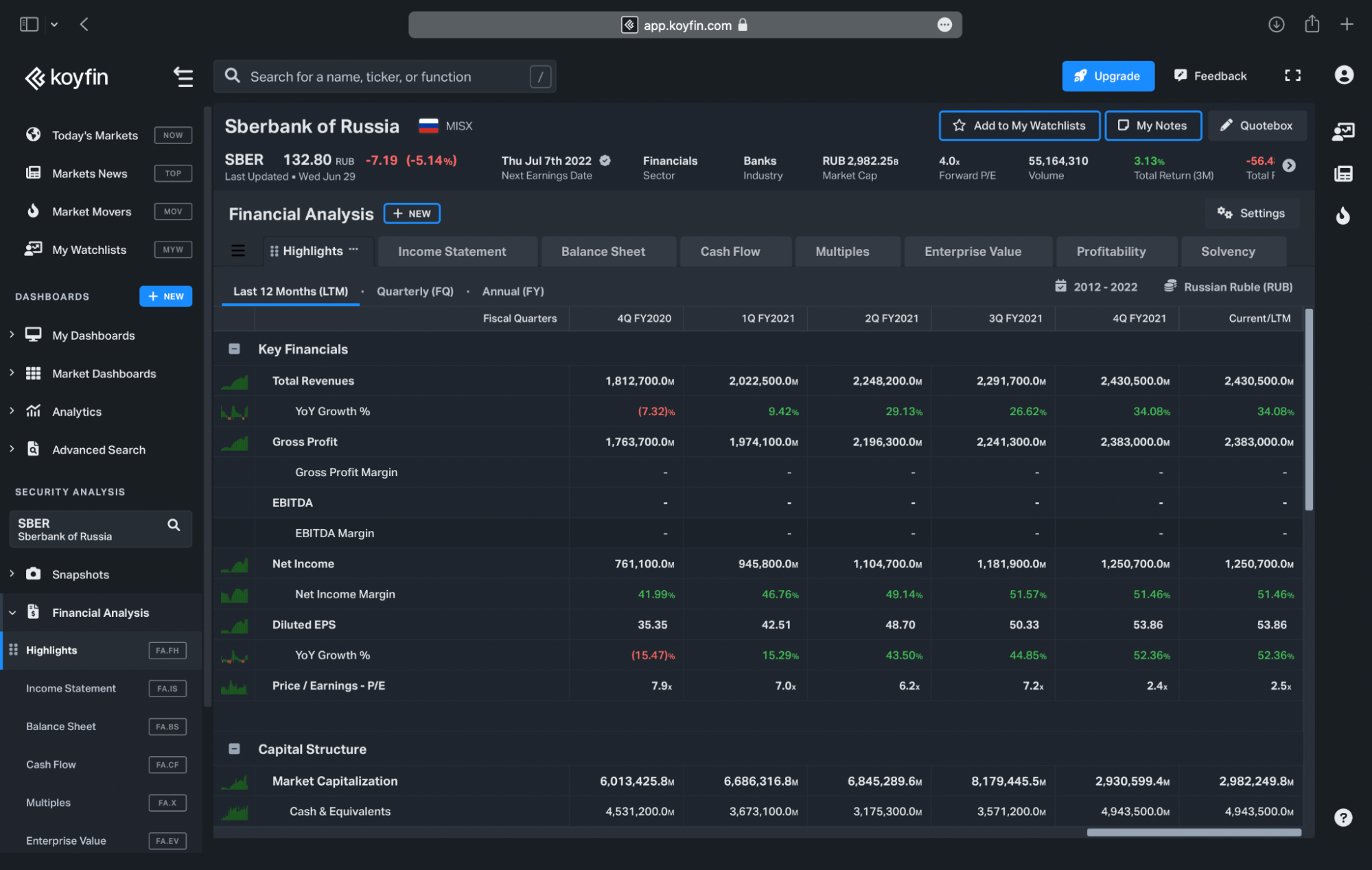Screen dimensions: 1372x870
Task: Open Russian Ruble currency selector
Action: (1229, 287)
